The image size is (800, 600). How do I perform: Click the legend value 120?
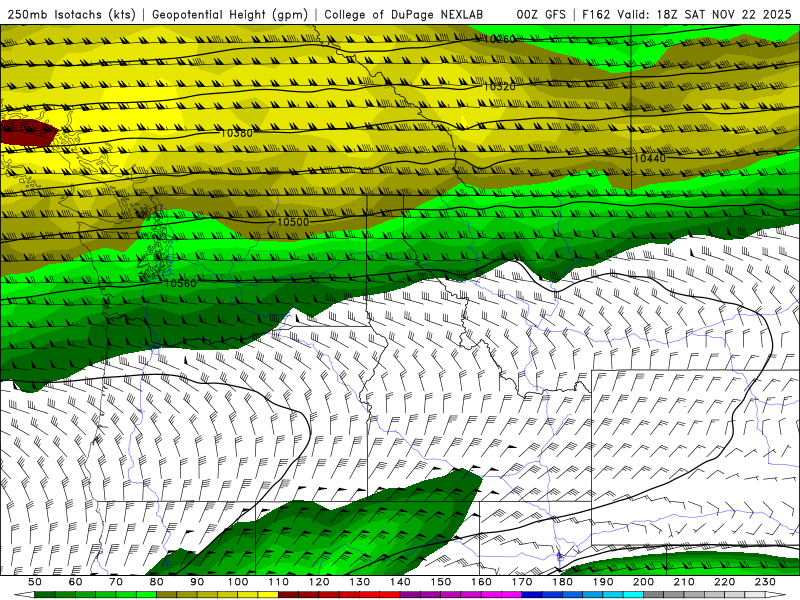coord(319,582)
